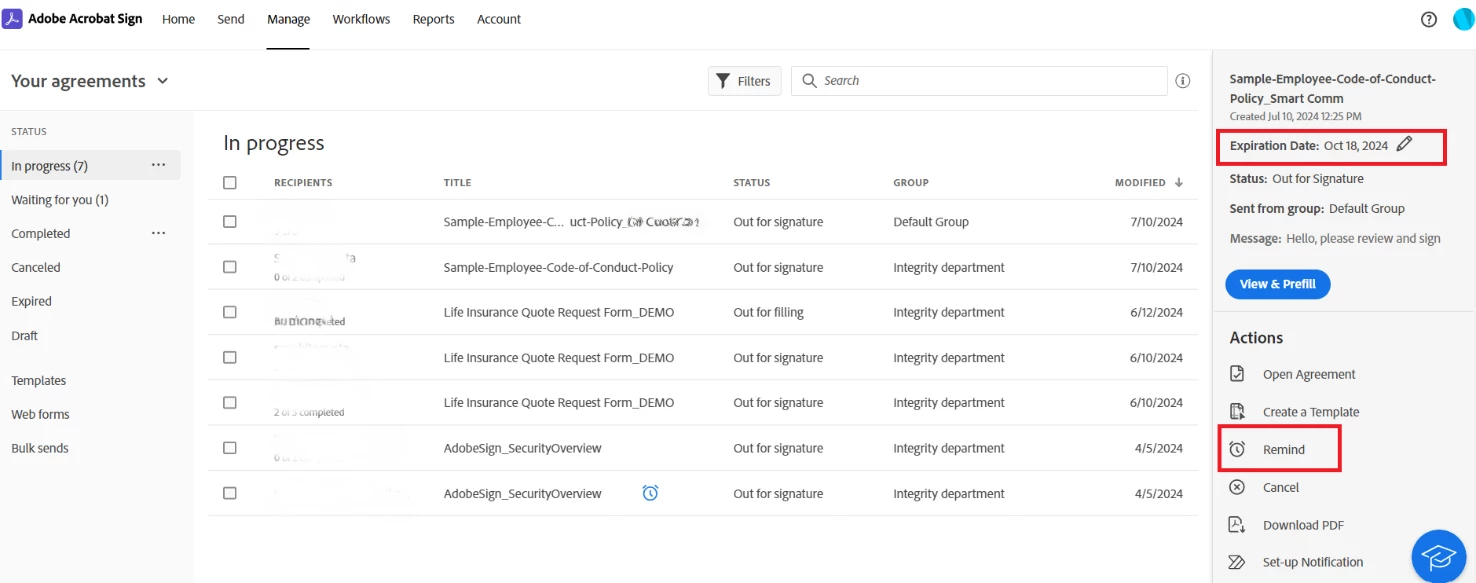1476x583 pixels.
Task: Check first AdobeSign_SecurityOverview row checkbox
Action: (230, 448)
